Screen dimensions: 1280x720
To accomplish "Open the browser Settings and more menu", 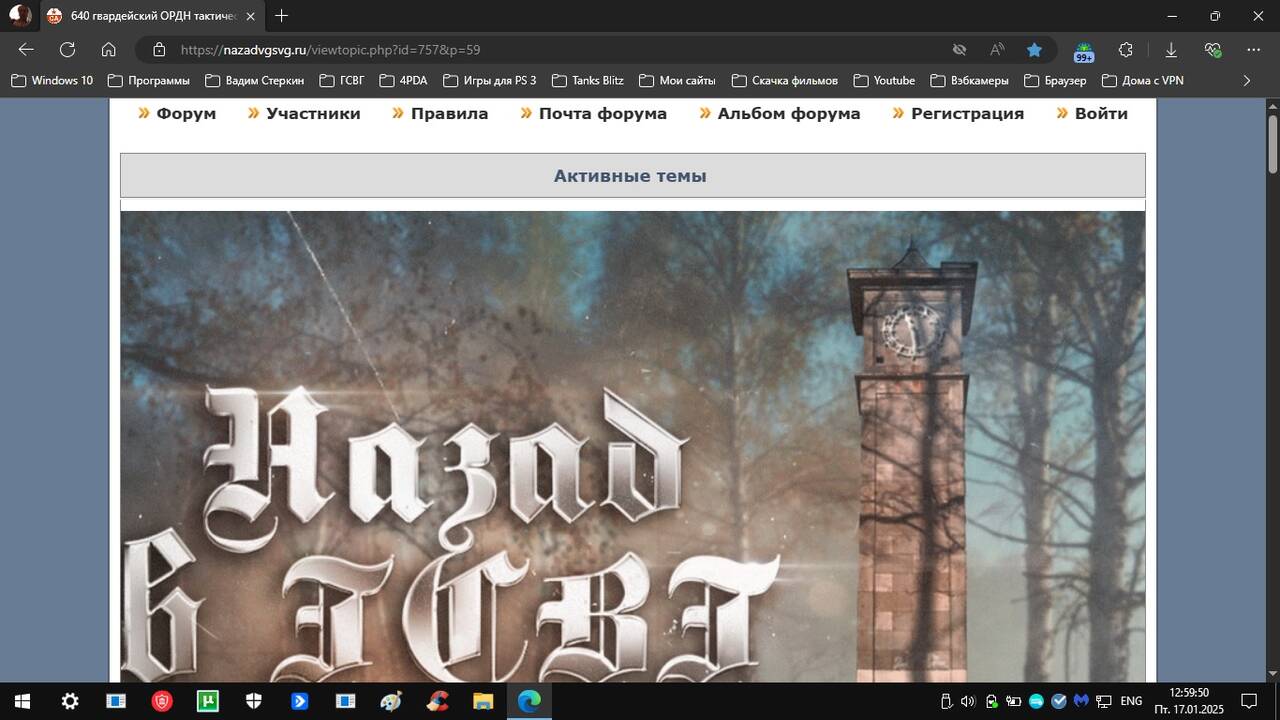I will coord(1254,50).
